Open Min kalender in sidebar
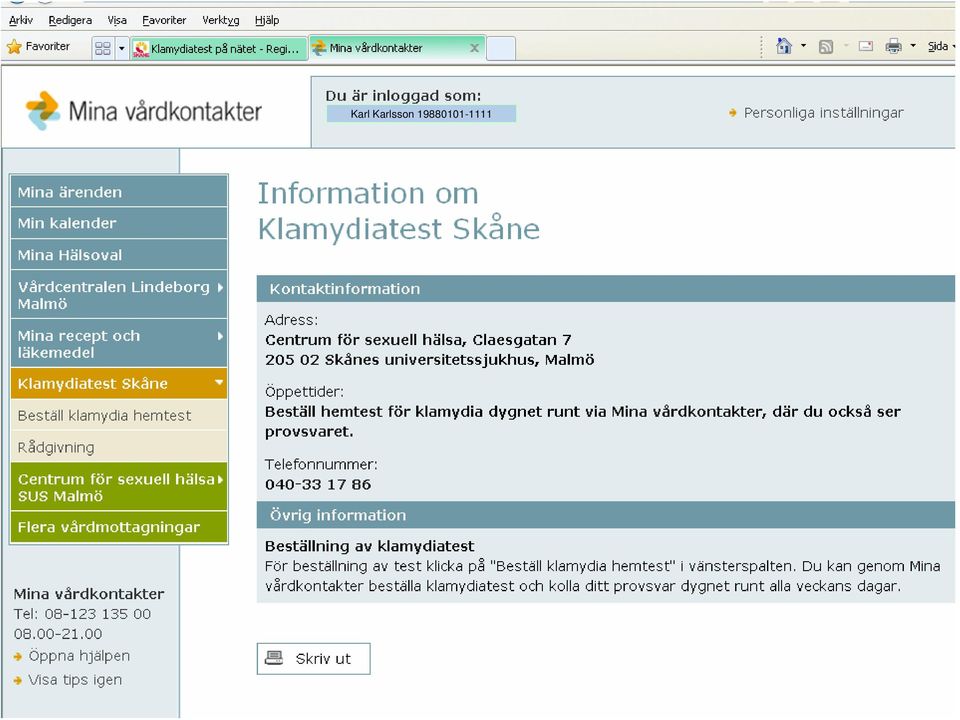This screenshot has height=720, width=960. [x=119, y=223]
